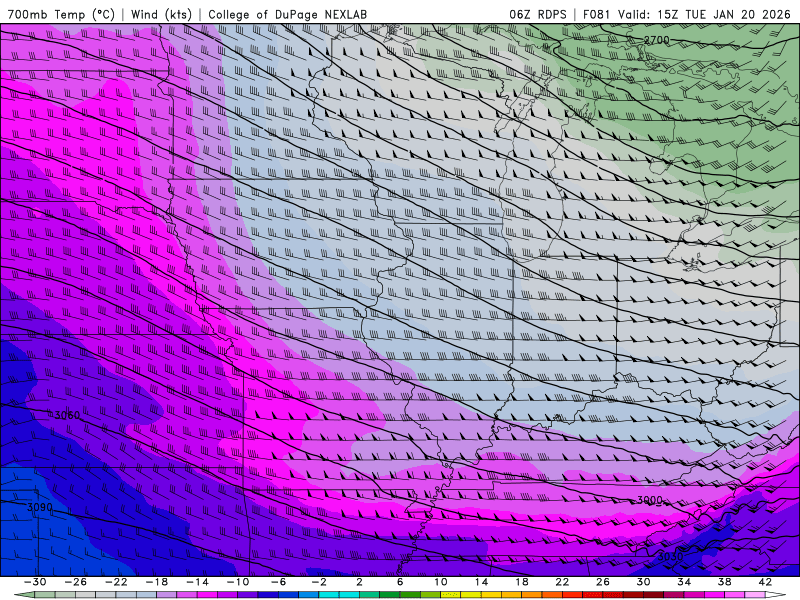Click the 38 colorbar scale value
This screenshot has width=800, height=600.
(x=724, y=582)
